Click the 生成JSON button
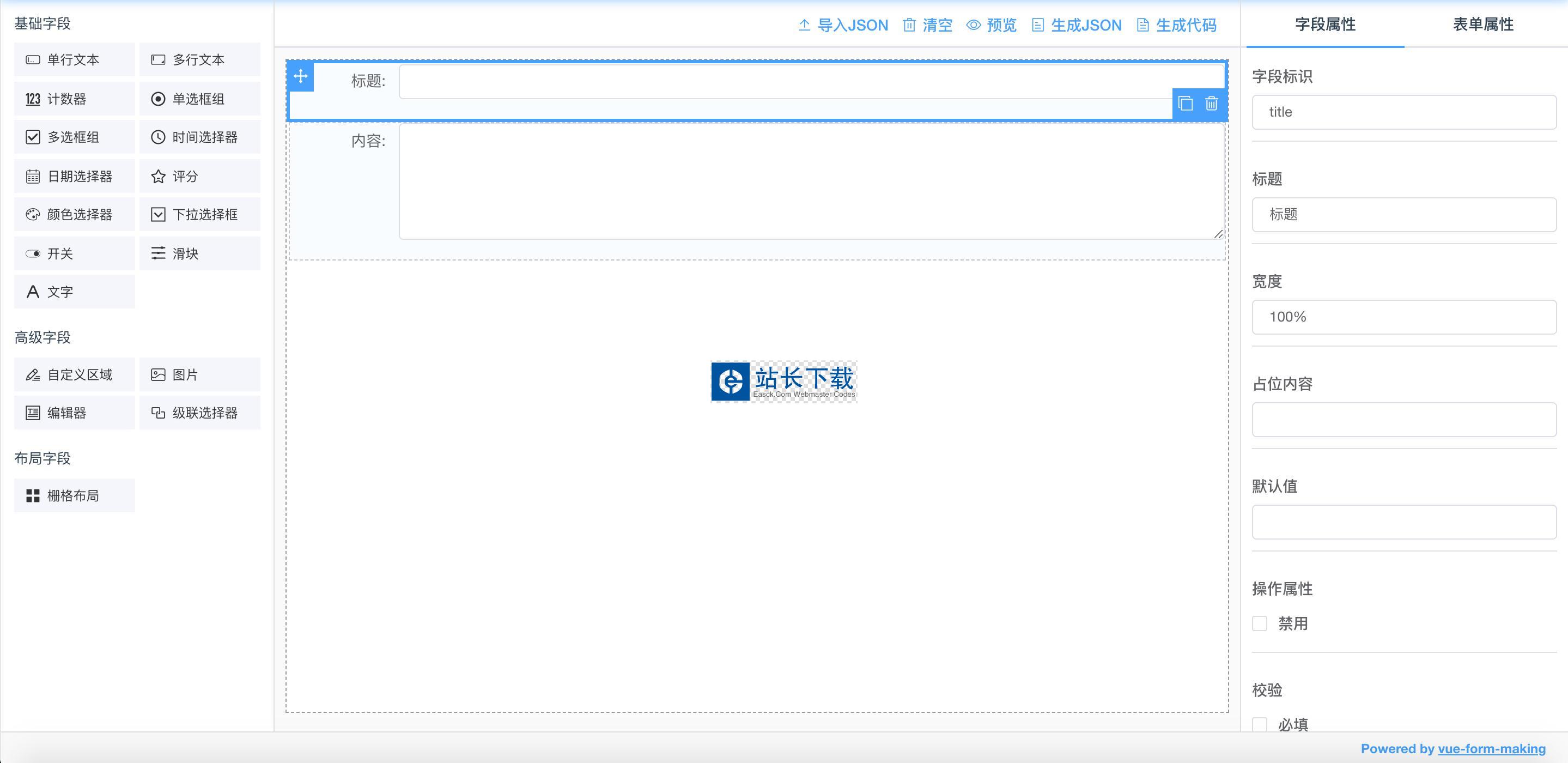 coord(1077,25)
